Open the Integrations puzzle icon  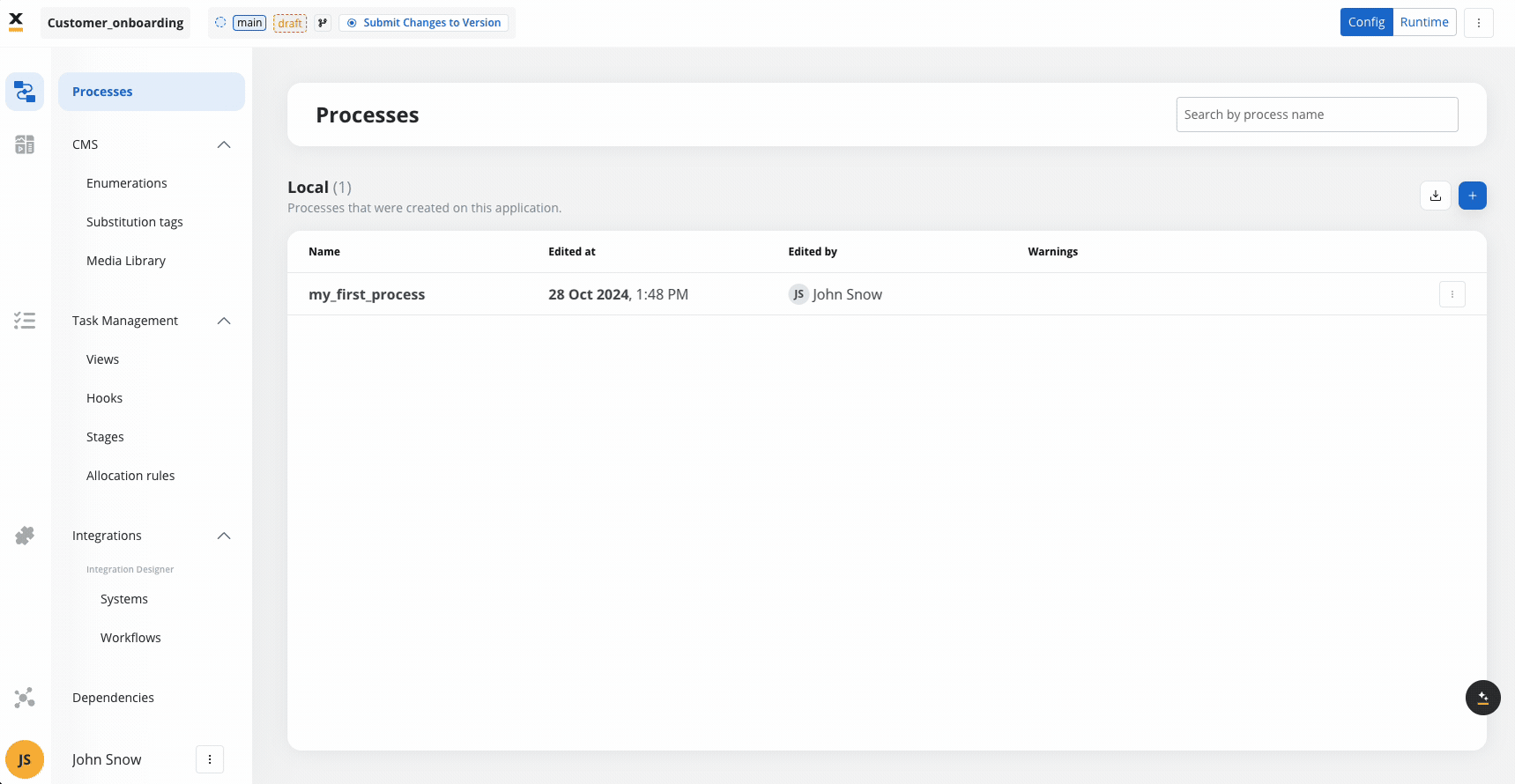(x=25, y=536)
